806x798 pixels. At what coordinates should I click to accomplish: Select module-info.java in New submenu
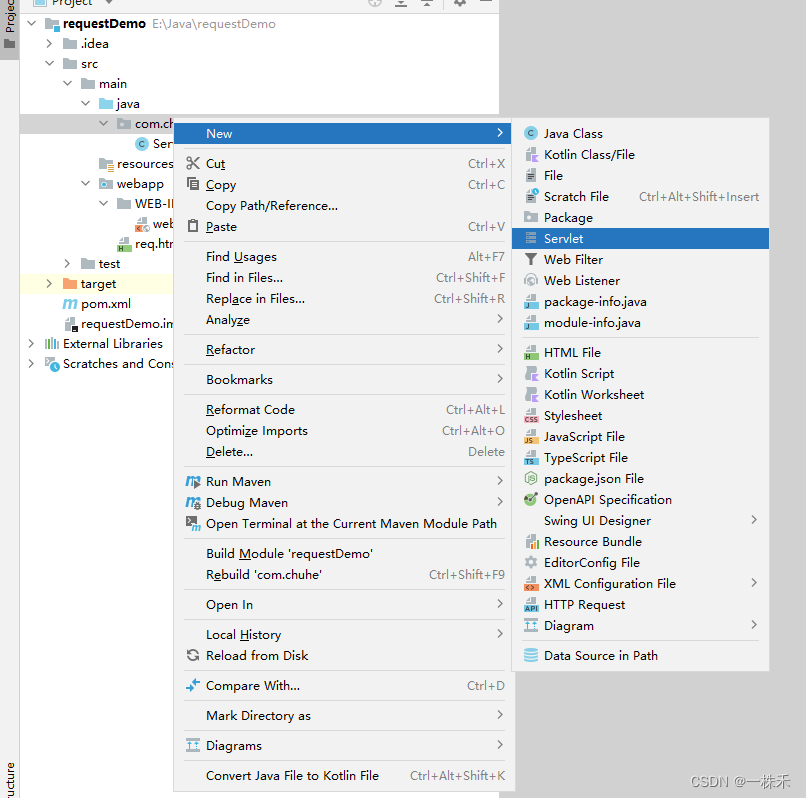click(640, 323)
